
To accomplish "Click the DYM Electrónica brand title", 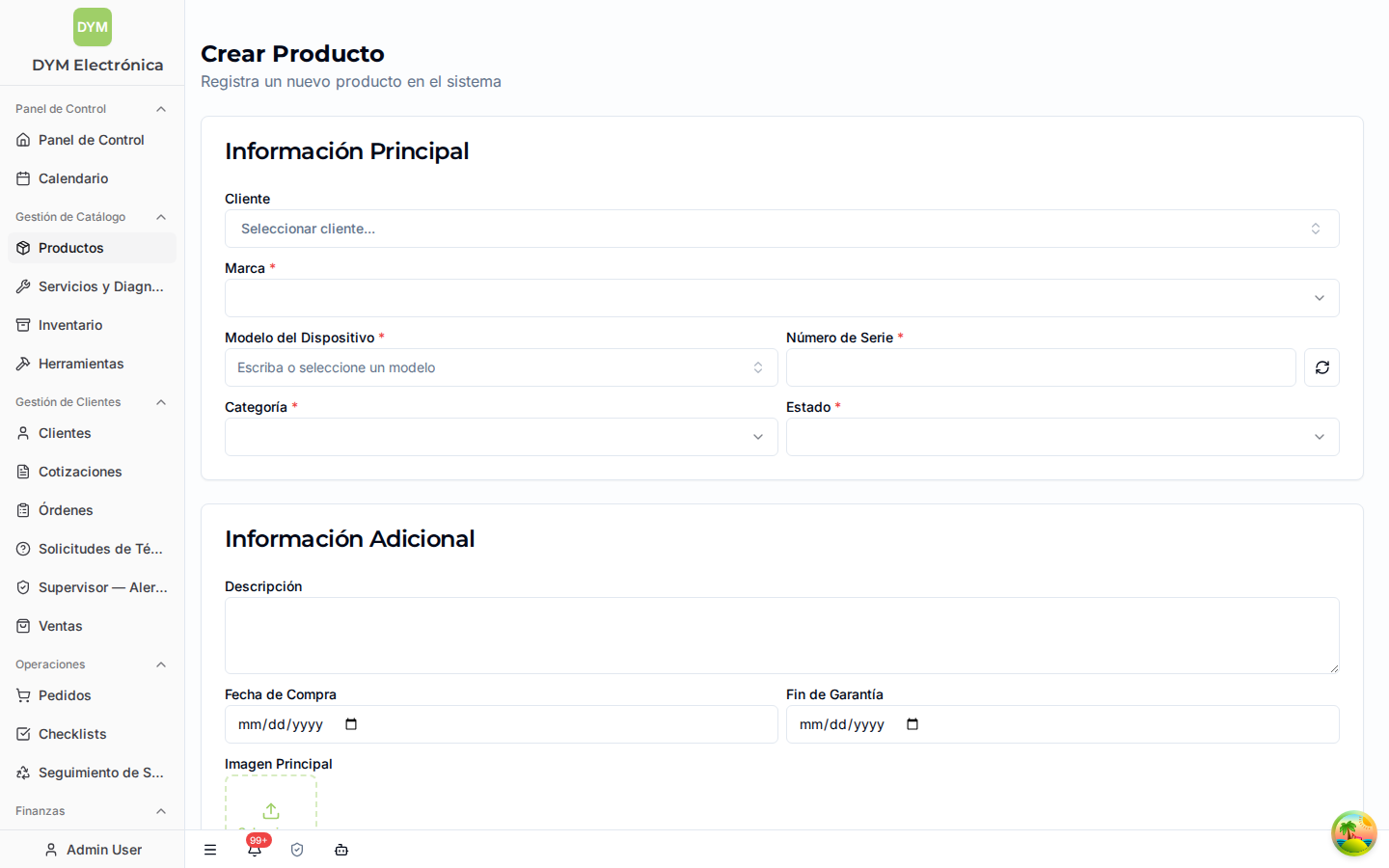I will pos(97,65).
